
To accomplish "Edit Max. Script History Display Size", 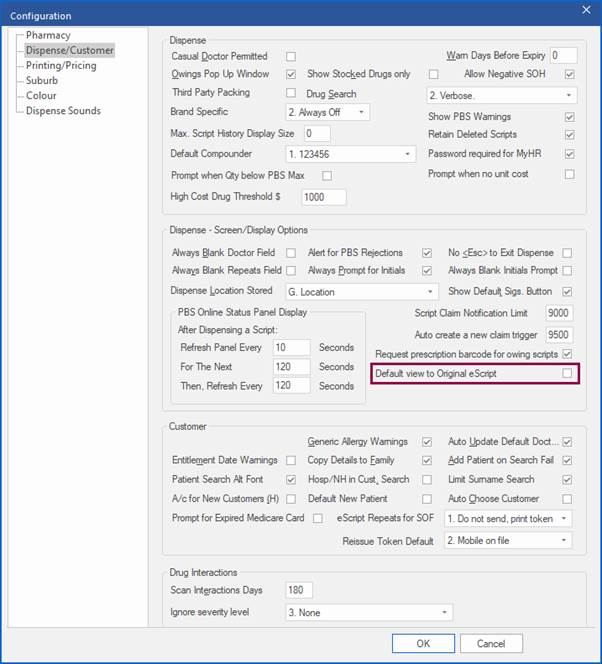I will point(317,133).
